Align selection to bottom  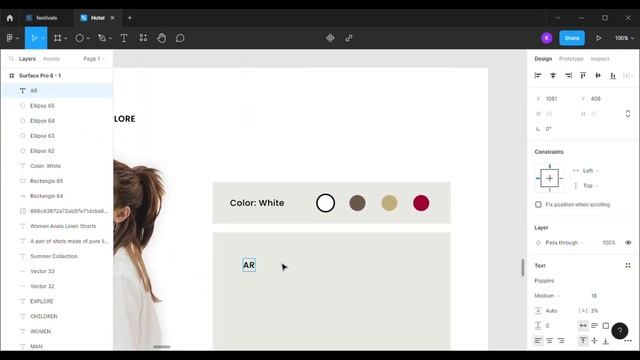[613, 76]
